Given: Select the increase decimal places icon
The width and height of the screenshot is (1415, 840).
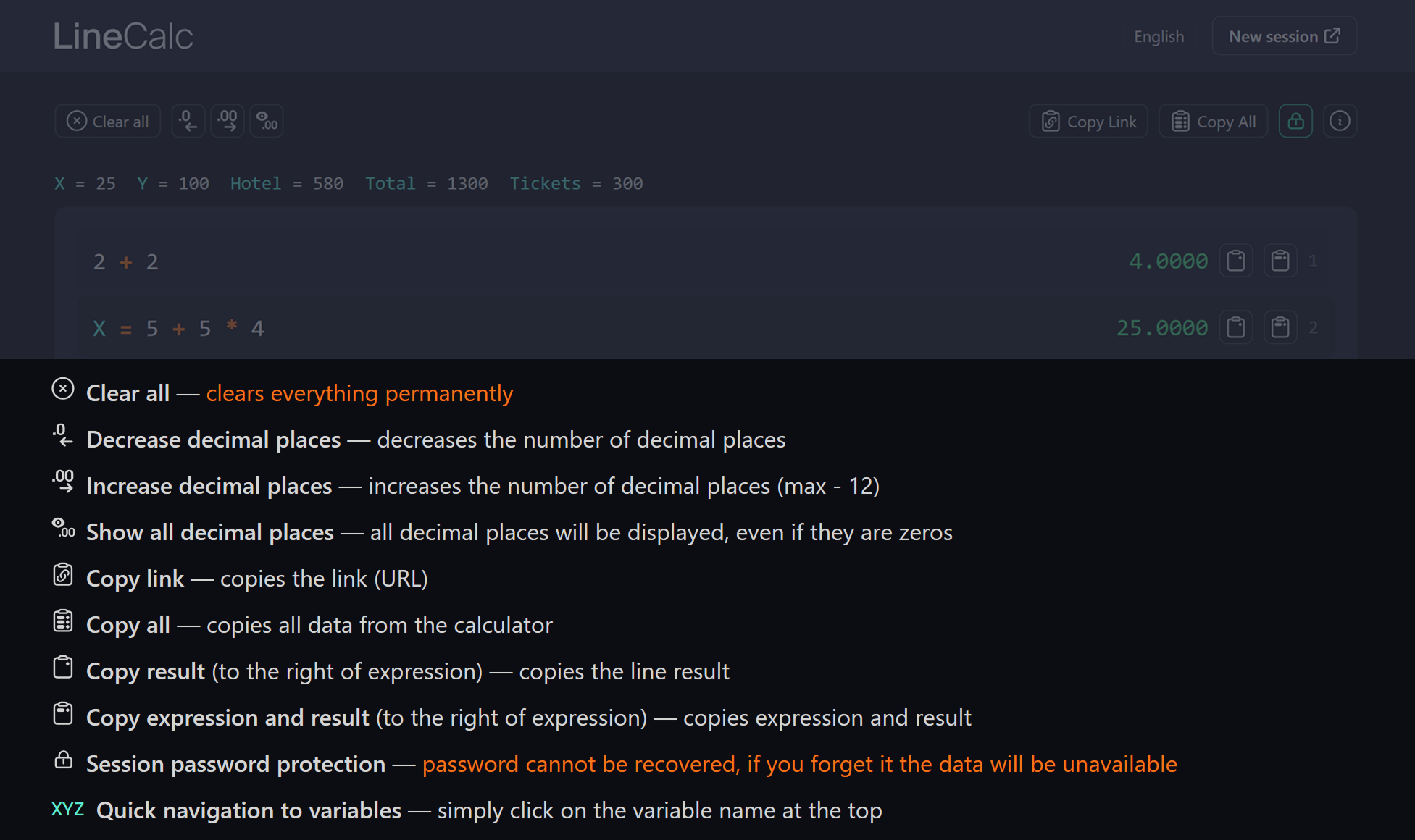Looking at the screenshot, I should (x=228, y=121).
